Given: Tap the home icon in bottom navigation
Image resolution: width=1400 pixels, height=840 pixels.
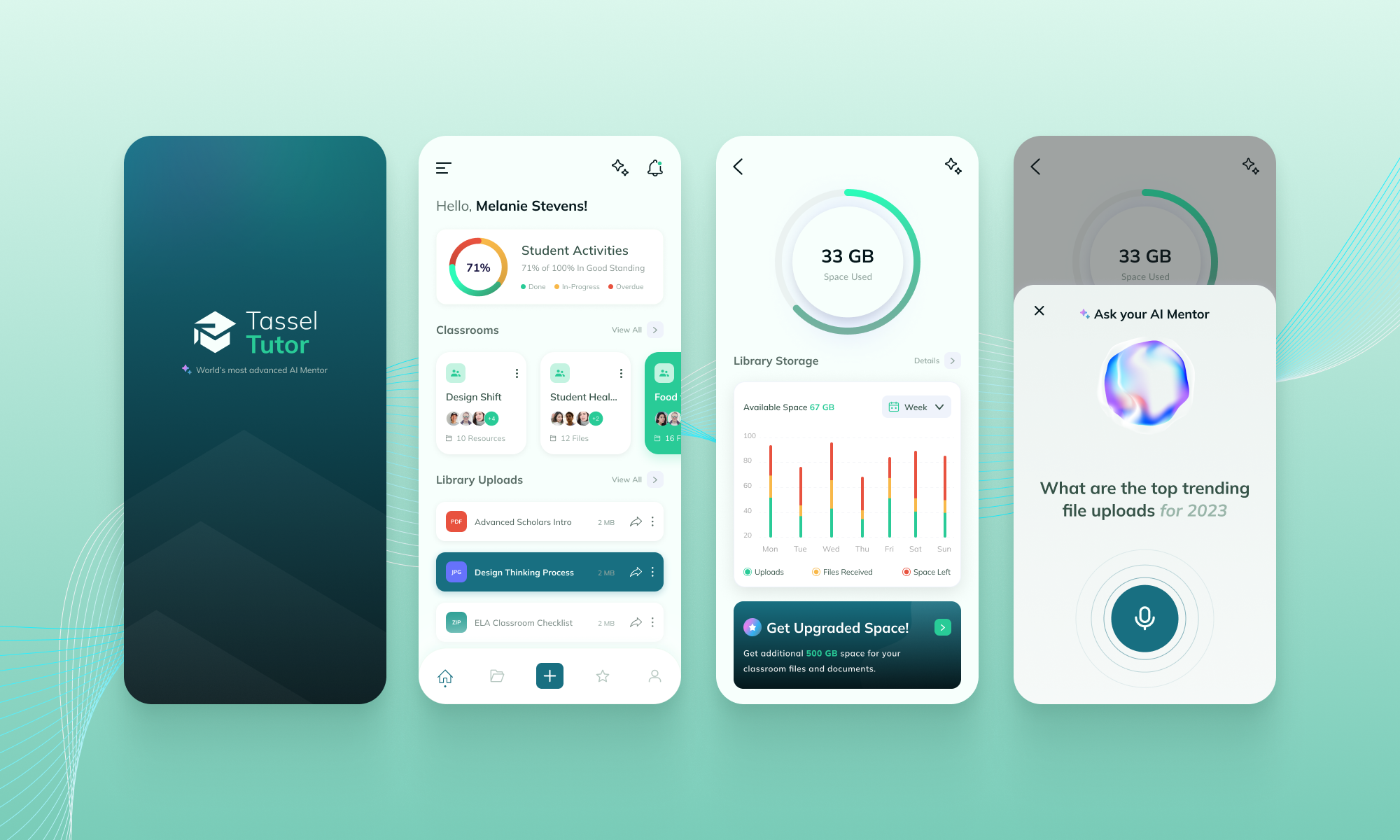Looking at the screenshot, I should [x=446, y=676].
